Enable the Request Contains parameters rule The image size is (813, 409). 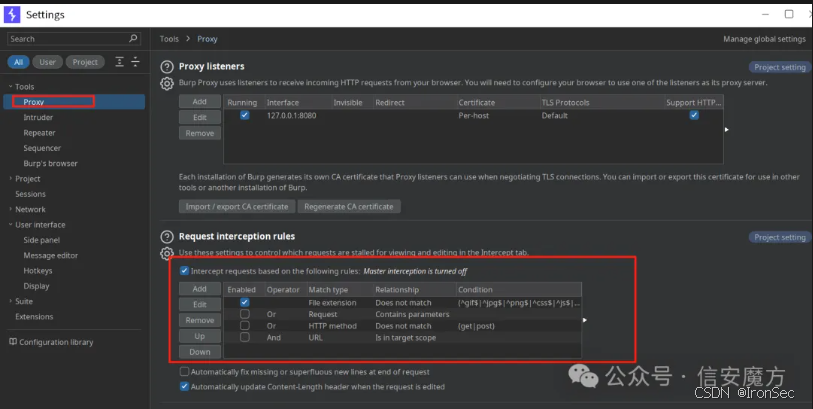coord(245,314)
